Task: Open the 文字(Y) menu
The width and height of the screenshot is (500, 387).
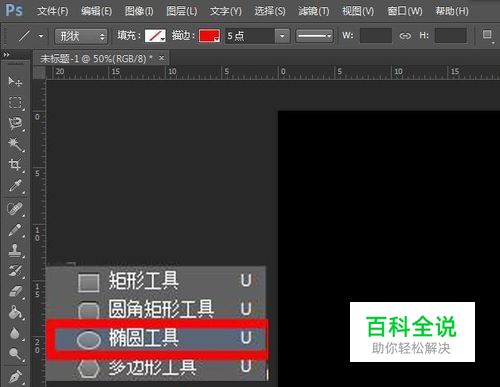Action: point(226,12)
